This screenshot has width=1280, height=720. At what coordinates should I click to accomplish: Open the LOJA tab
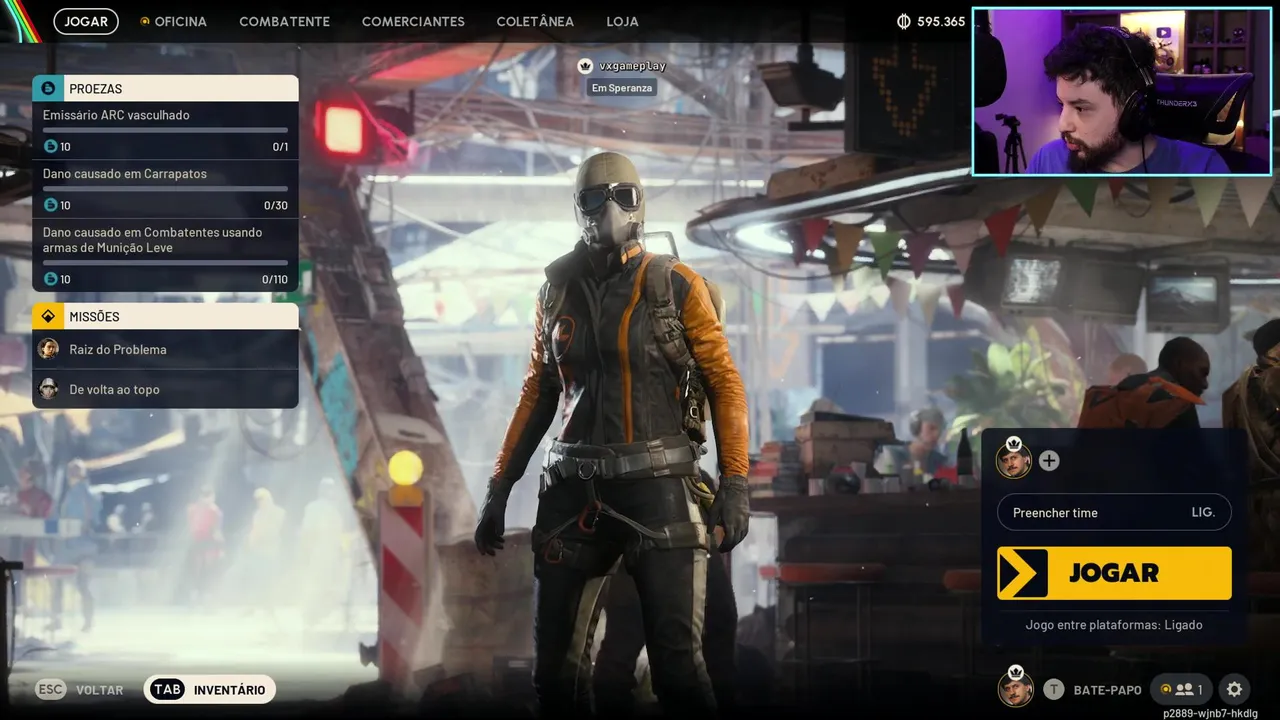[622, 21]
